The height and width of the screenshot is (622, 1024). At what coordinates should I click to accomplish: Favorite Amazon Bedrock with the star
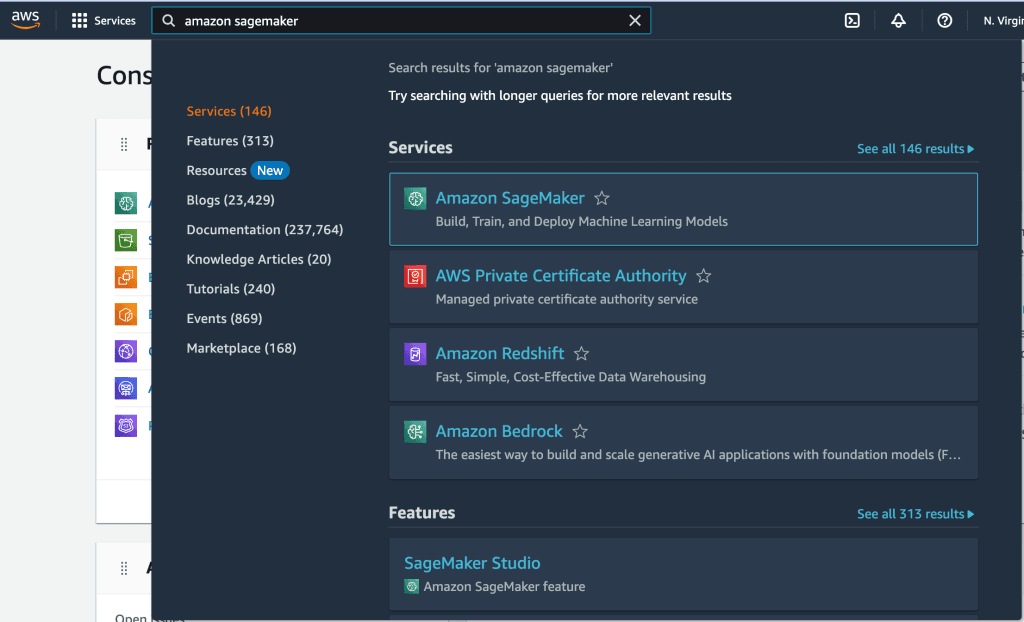[580, 431]
